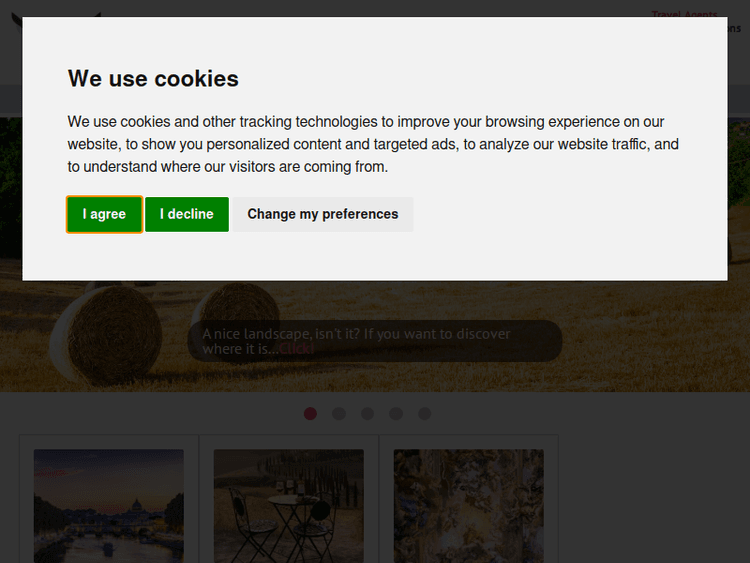Open the vineyard table and chairs thumbnail
750x563 pixels.
(288, 505)
